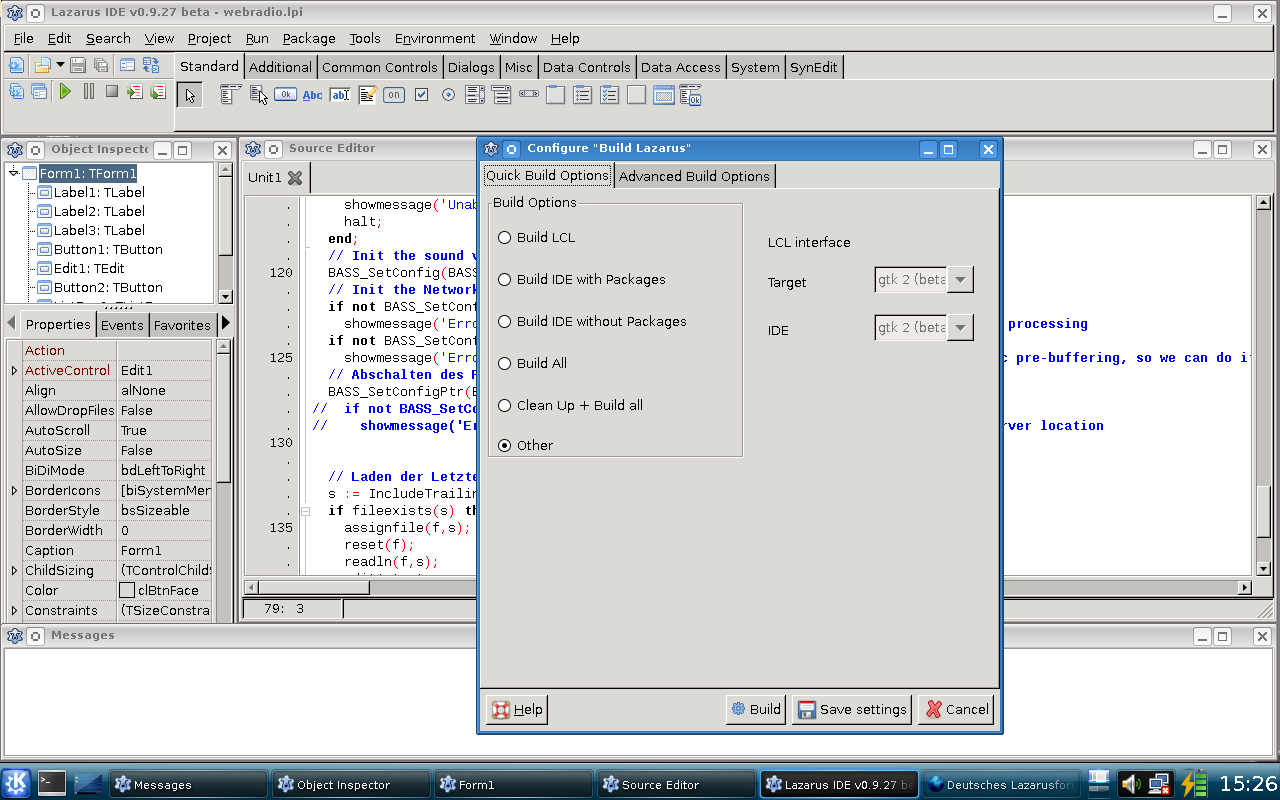Select the Build LCL radio option
This screenshot has height=800, width=1280.
click(505, 238)
